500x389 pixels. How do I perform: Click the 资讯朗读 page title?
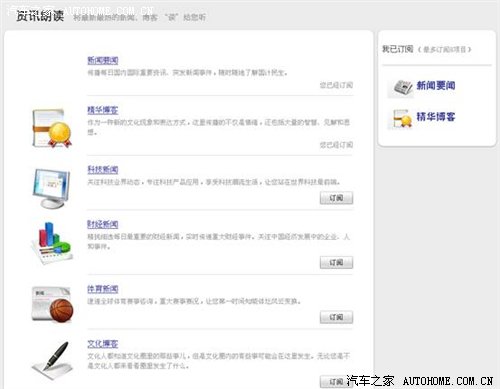40,16
